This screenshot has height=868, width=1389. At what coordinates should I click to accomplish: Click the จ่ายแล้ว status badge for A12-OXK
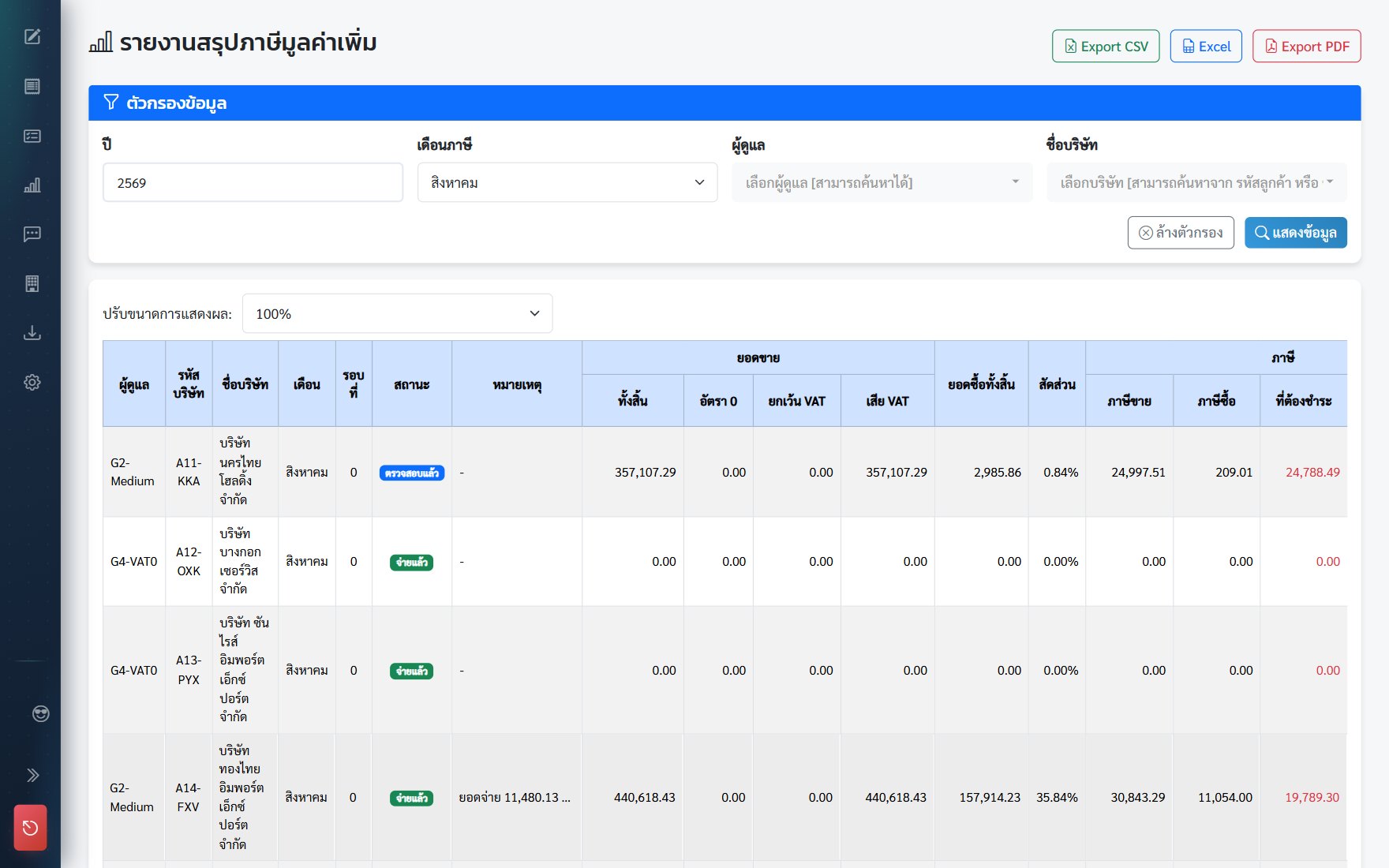tap(412, 563)
